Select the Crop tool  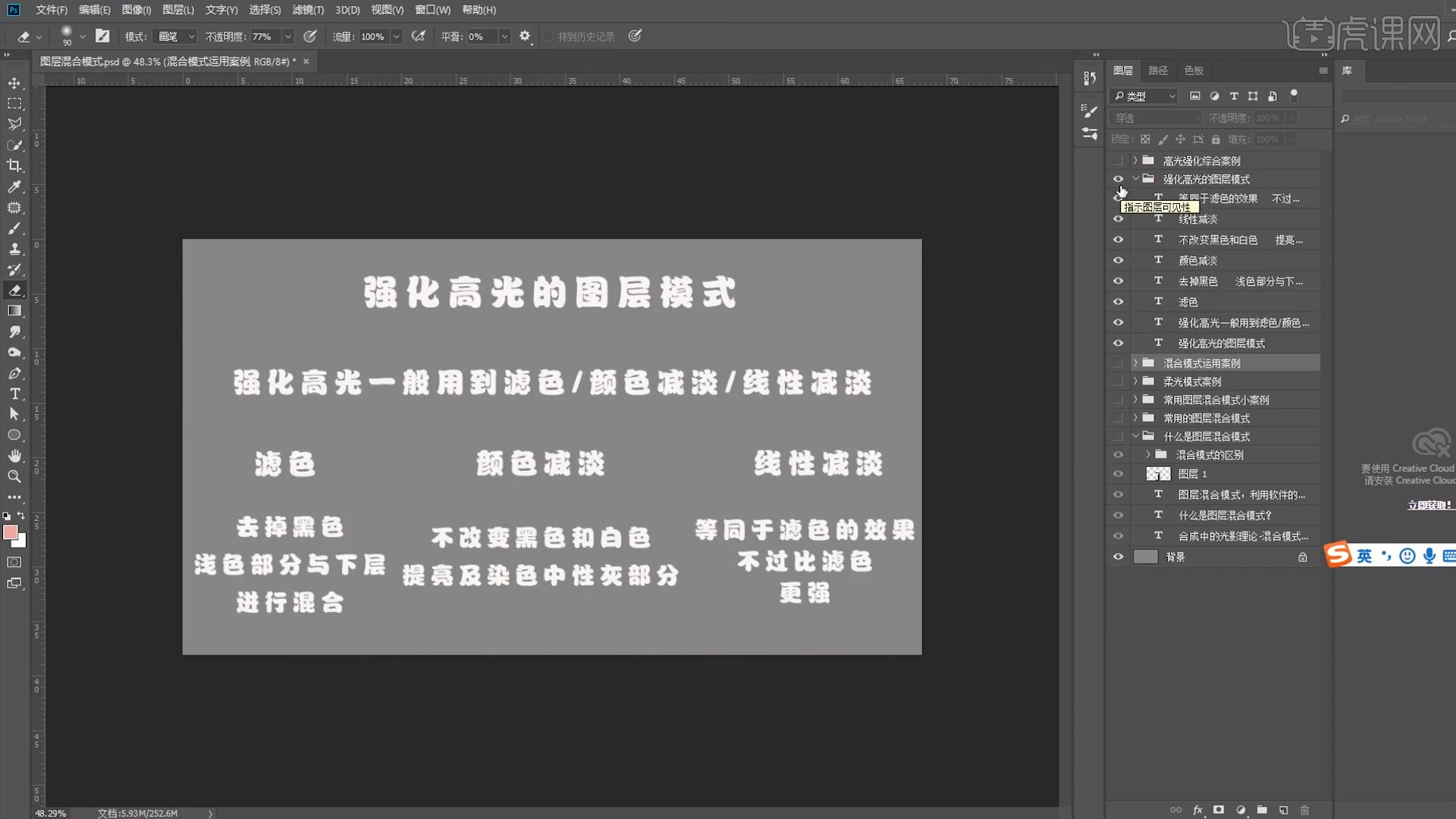[x=14, y=165]
